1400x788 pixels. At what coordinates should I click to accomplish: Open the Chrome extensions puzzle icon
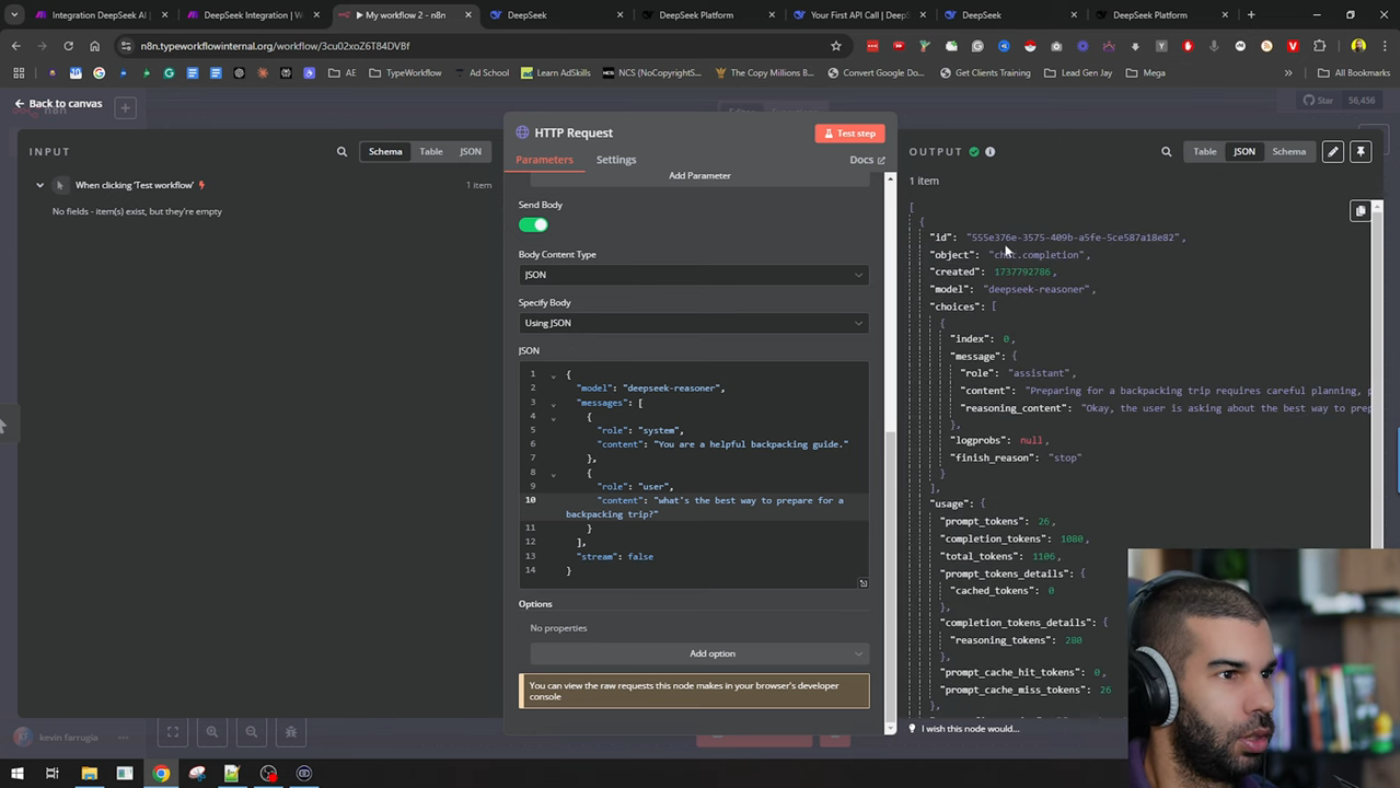click(x=1320, y=46)
